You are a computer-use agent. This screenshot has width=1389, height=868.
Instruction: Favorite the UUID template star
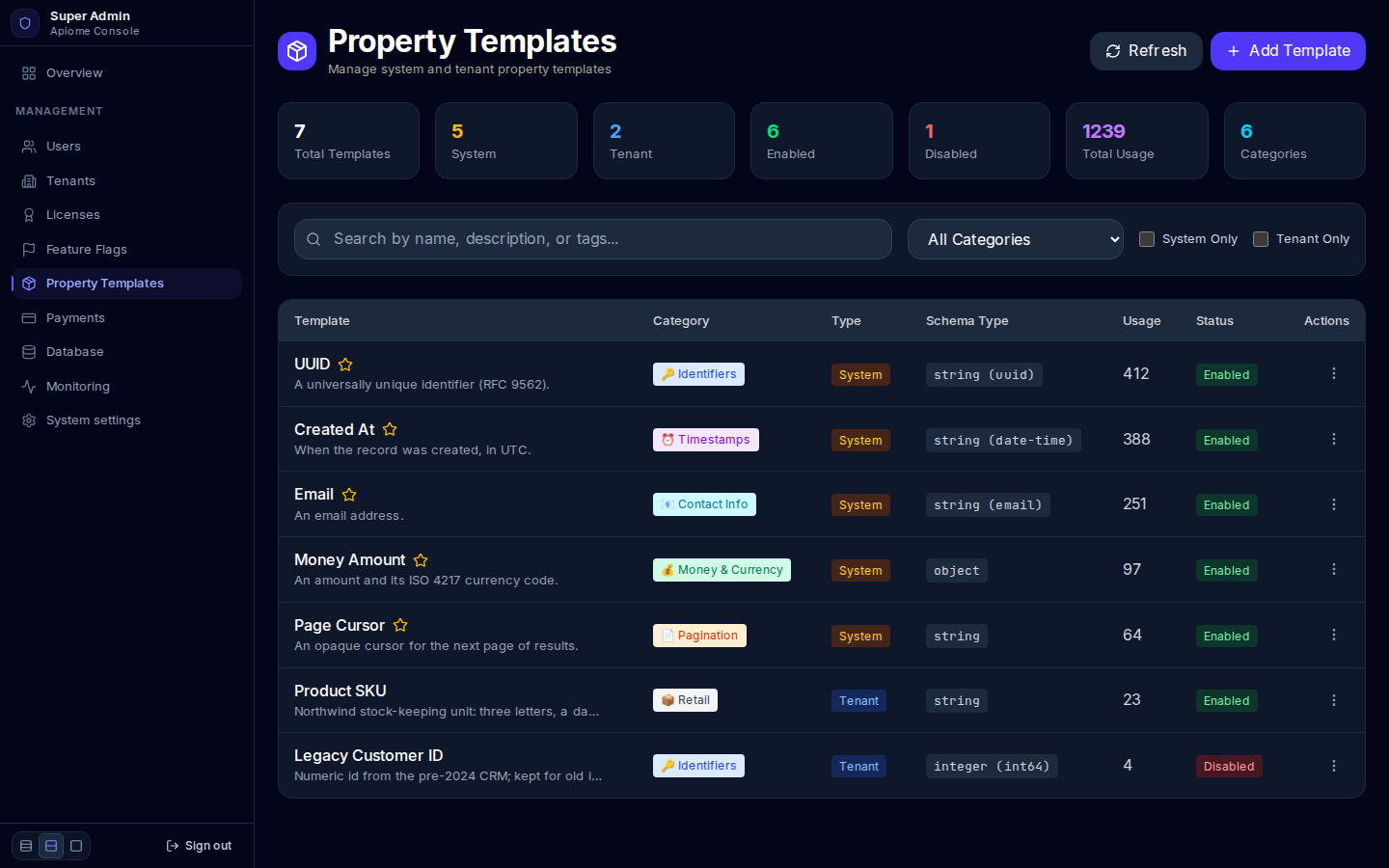point(345,365)
